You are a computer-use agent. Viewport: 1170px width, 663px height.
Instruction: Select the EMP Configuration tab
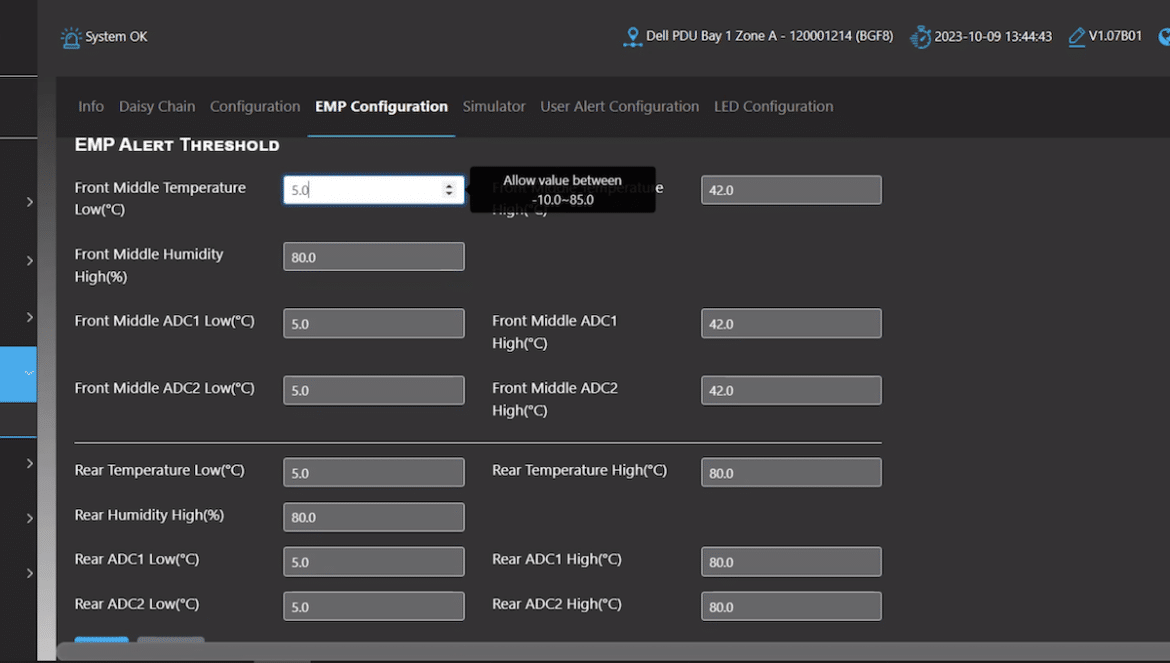tap(381, 106)
